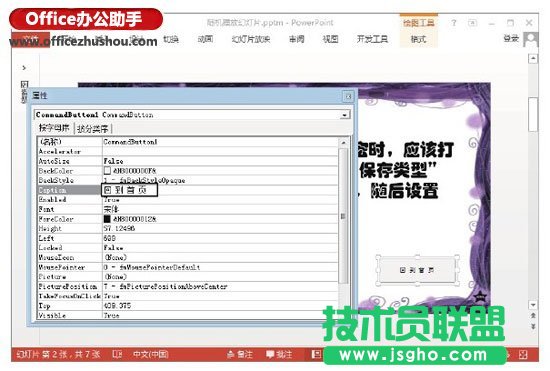Viewport: 550px width, 371px height.
Task: Select the Caption property name
Action: coord(69,190)
